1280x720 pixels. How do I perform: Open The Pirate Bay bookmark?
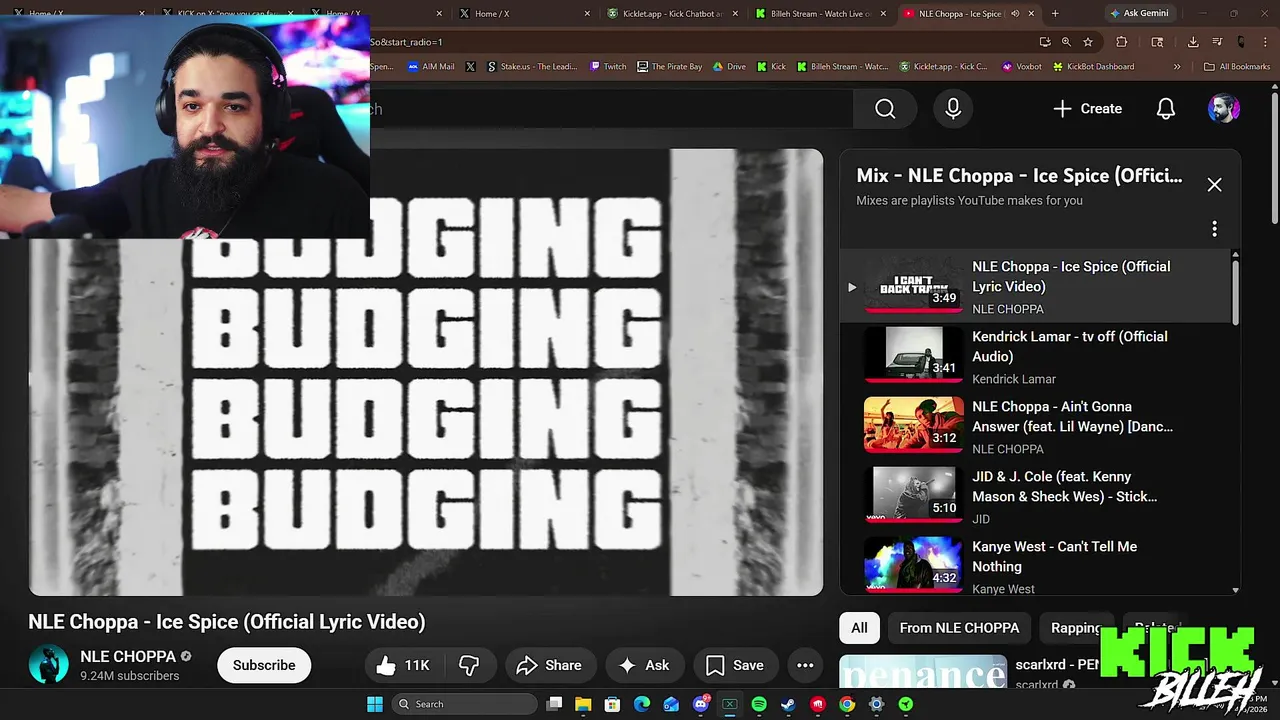[669, 67]
